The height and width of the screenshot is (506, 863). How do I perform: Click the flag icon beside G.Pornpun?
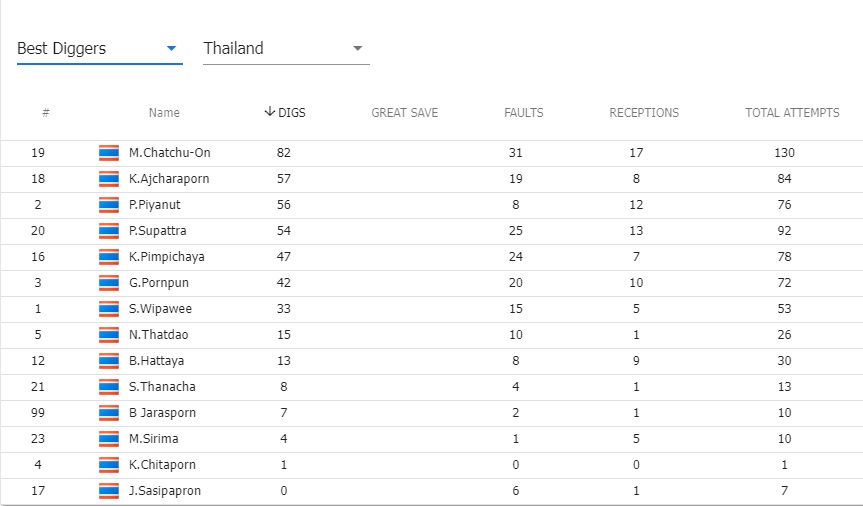pyautogui.click(x=108, y=282)
